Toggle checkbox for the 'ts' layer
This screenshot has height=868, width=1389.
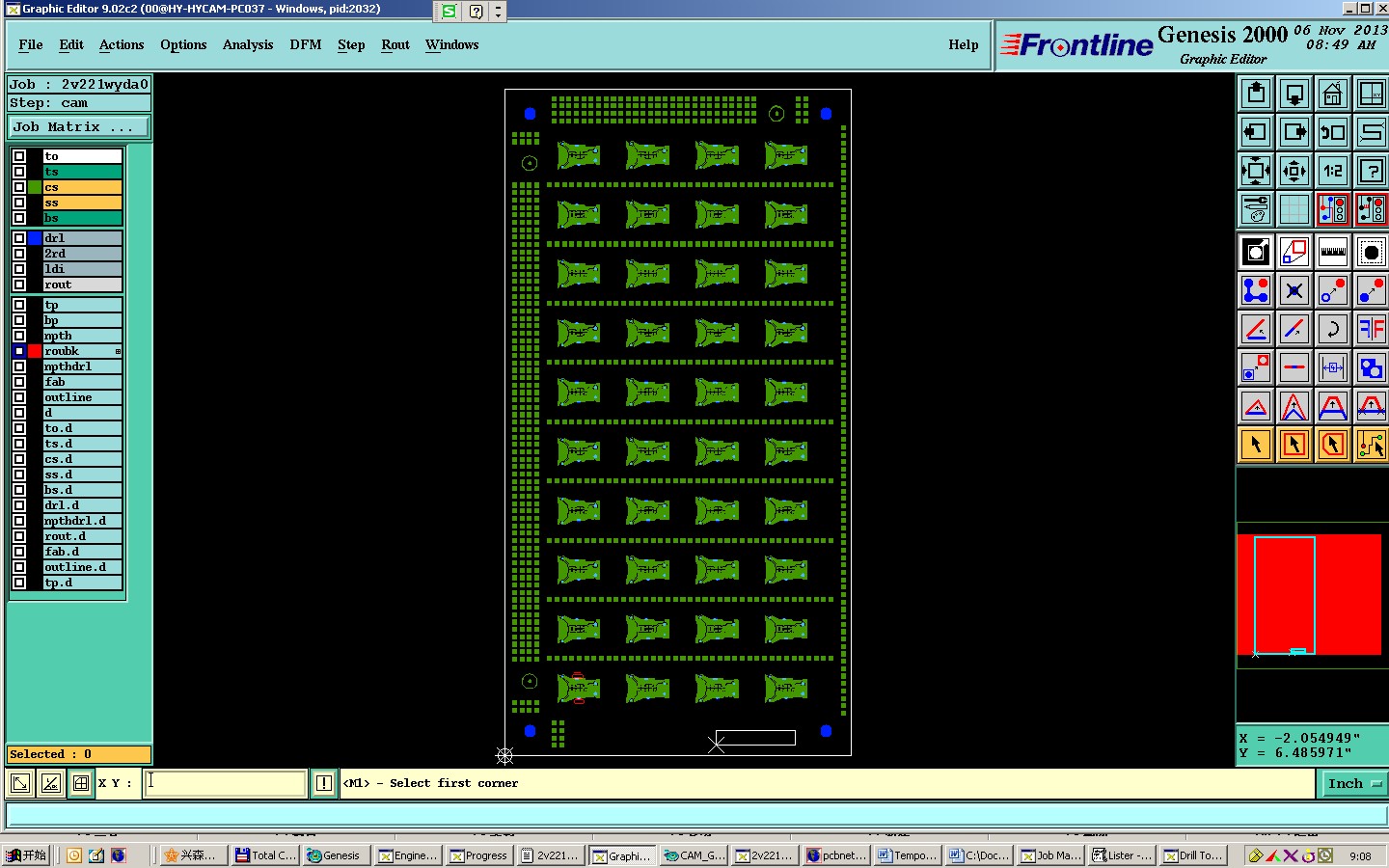19,172
